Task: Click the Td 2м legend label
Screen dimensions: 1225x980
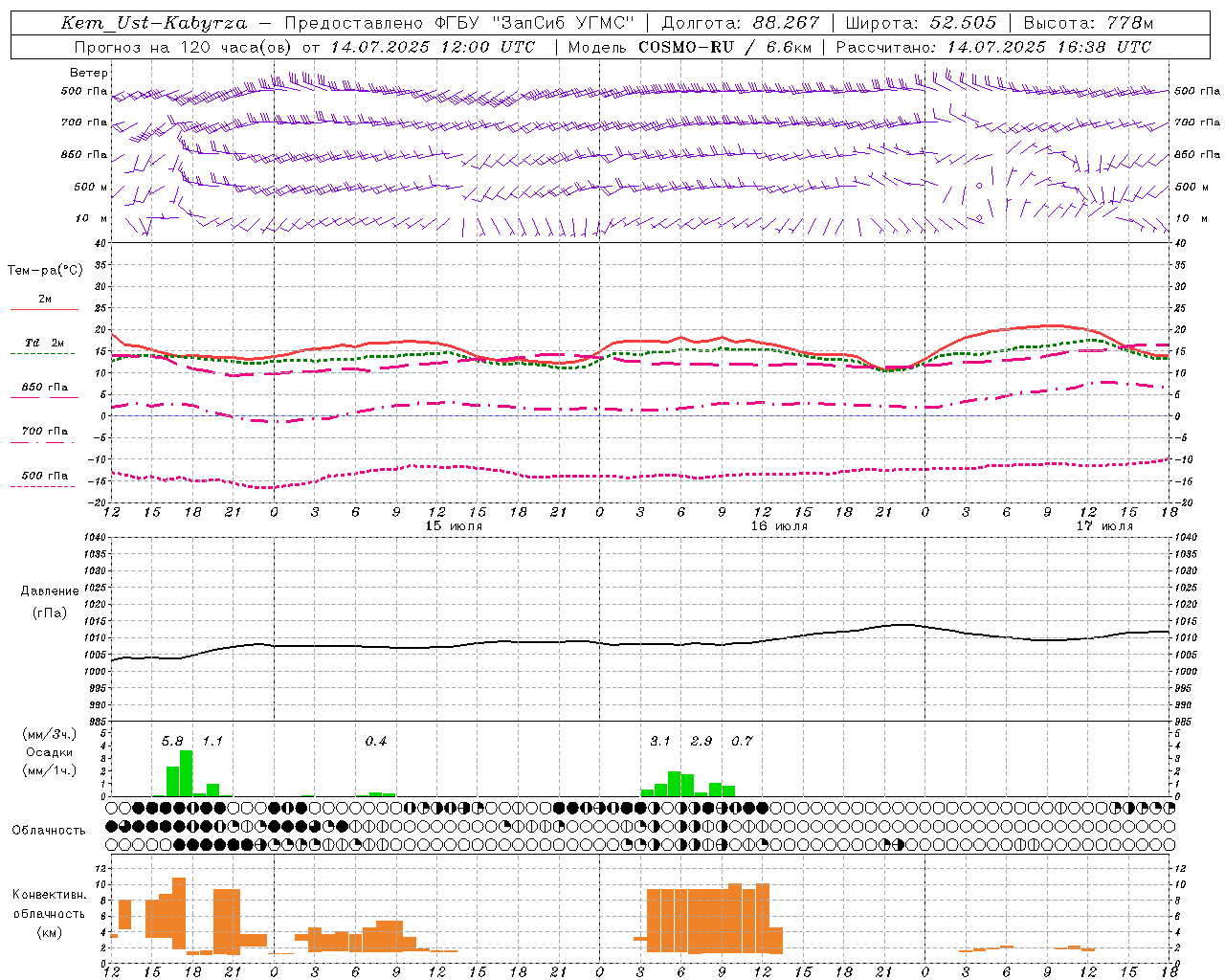Action: [x=44, y=343]
